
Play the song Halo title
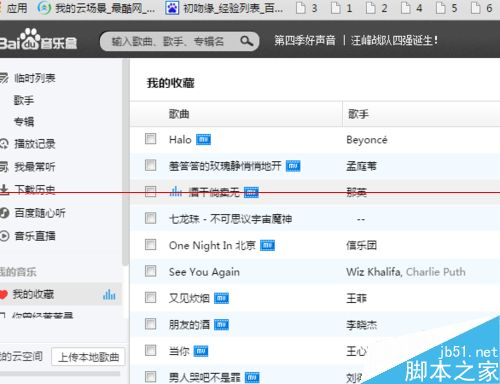[x=180, y=139]
